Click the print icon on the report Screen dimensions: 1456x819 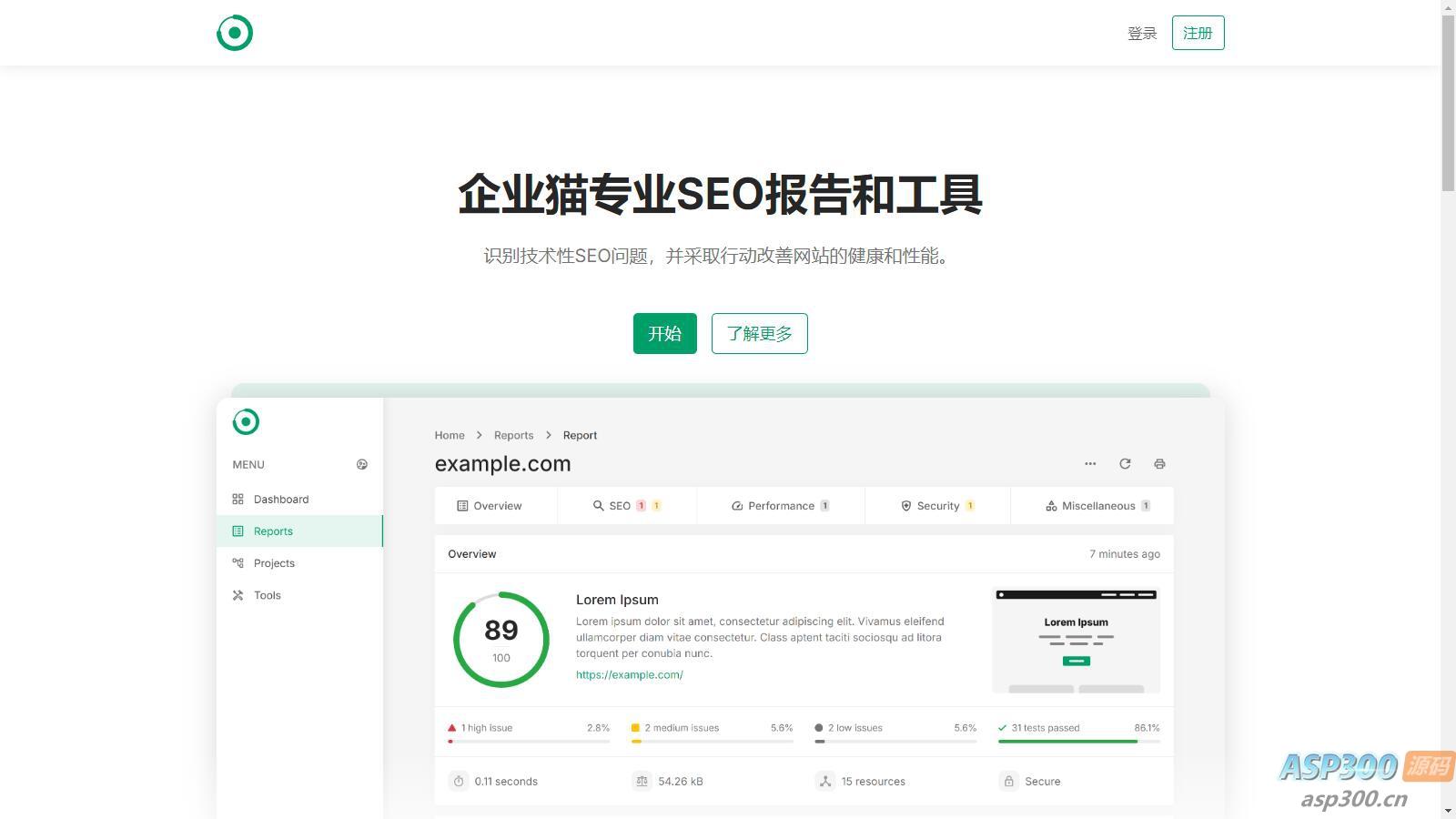pyautogui.click(x=1159, y=464)
